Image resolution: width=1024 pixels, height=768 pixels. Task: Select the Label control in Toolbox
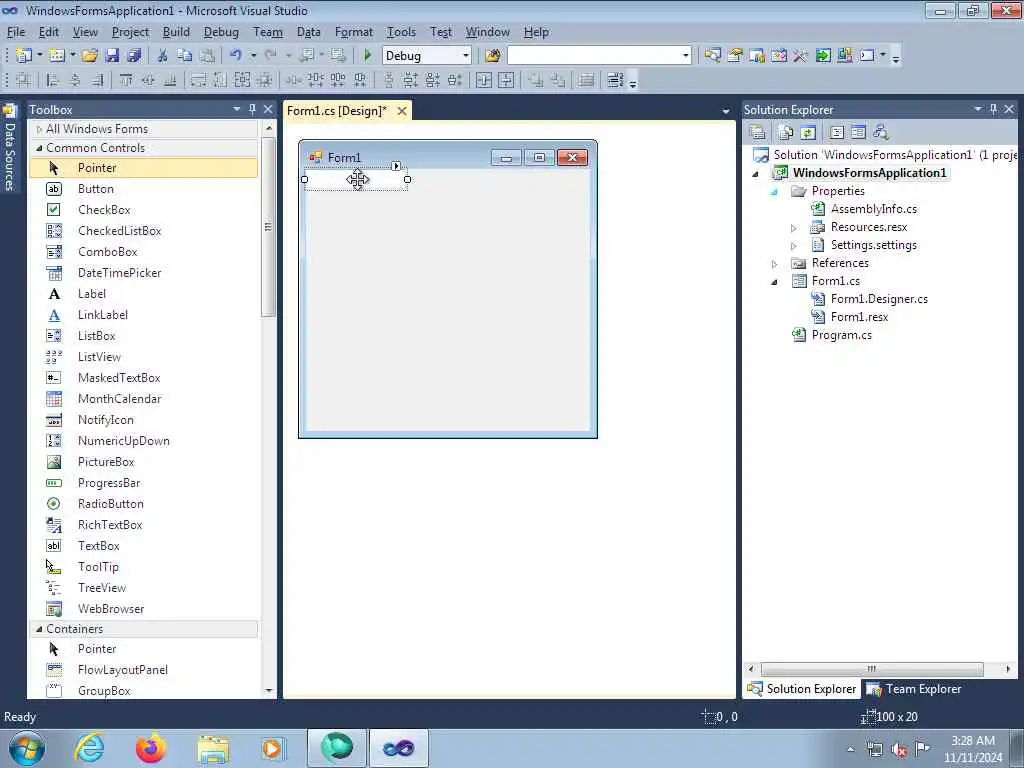144,294
